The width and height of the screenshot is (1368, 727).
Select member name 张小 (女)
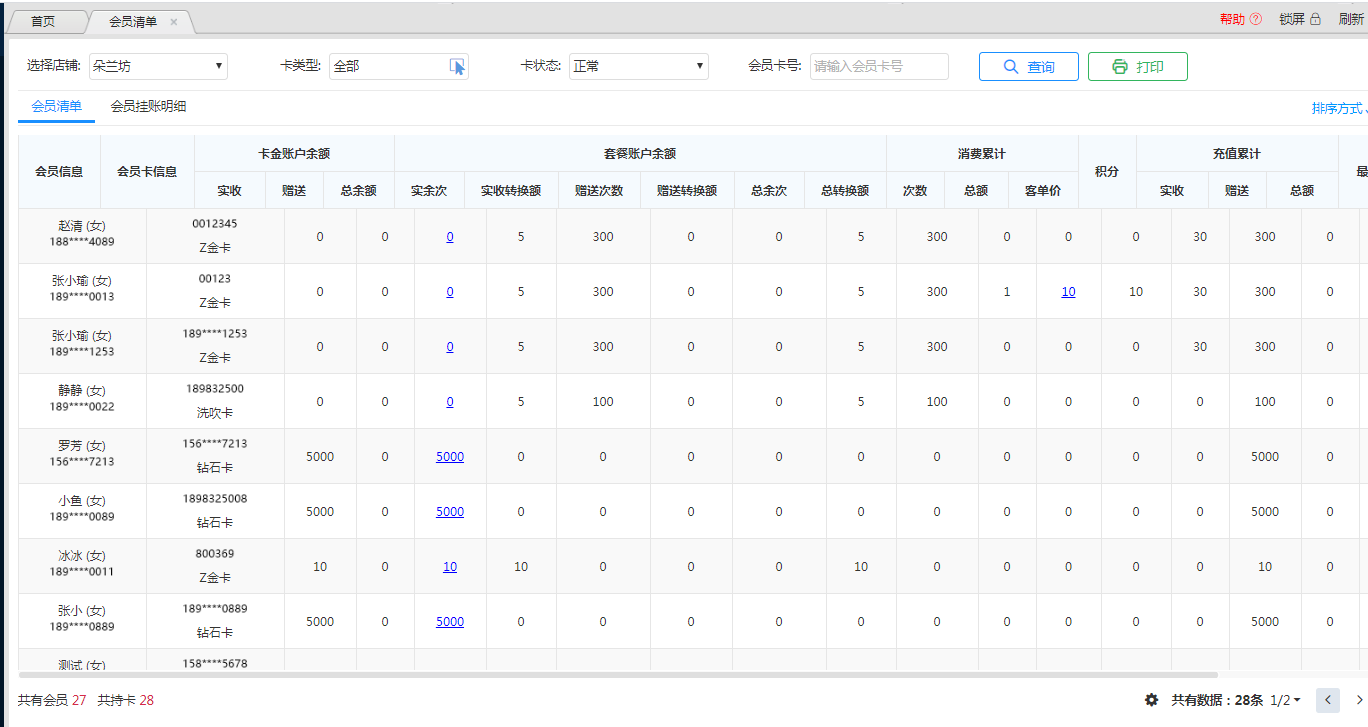82,611
